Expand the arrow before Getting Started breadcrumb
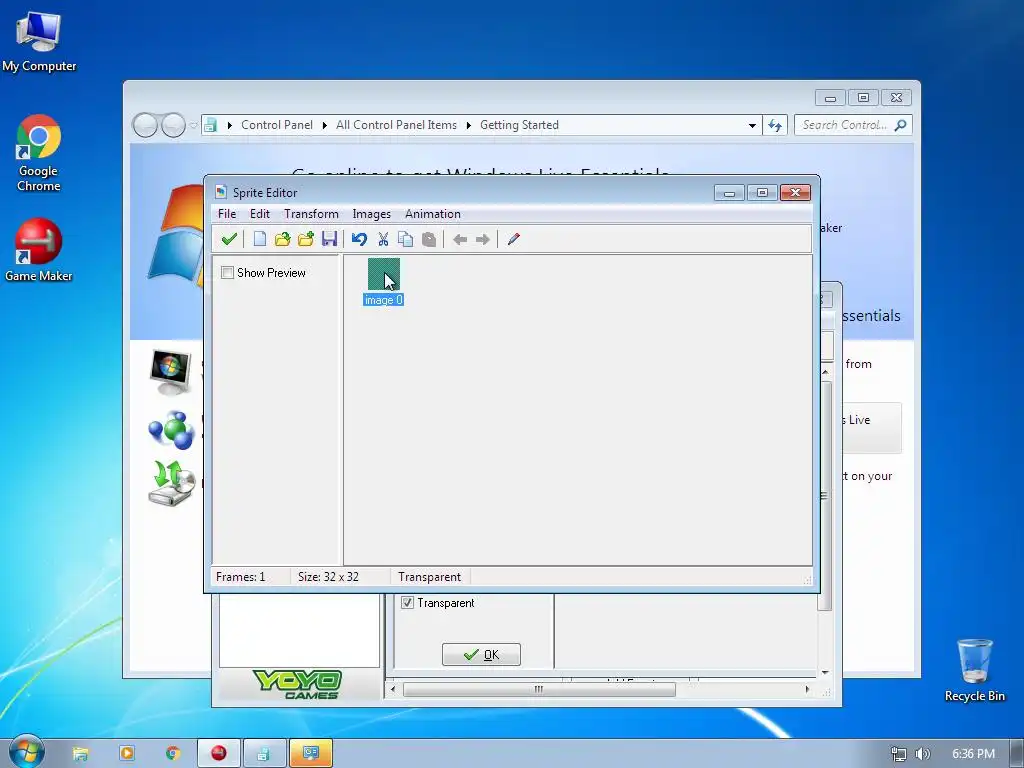Screen dimensions: 1024x768 [468, 125]
